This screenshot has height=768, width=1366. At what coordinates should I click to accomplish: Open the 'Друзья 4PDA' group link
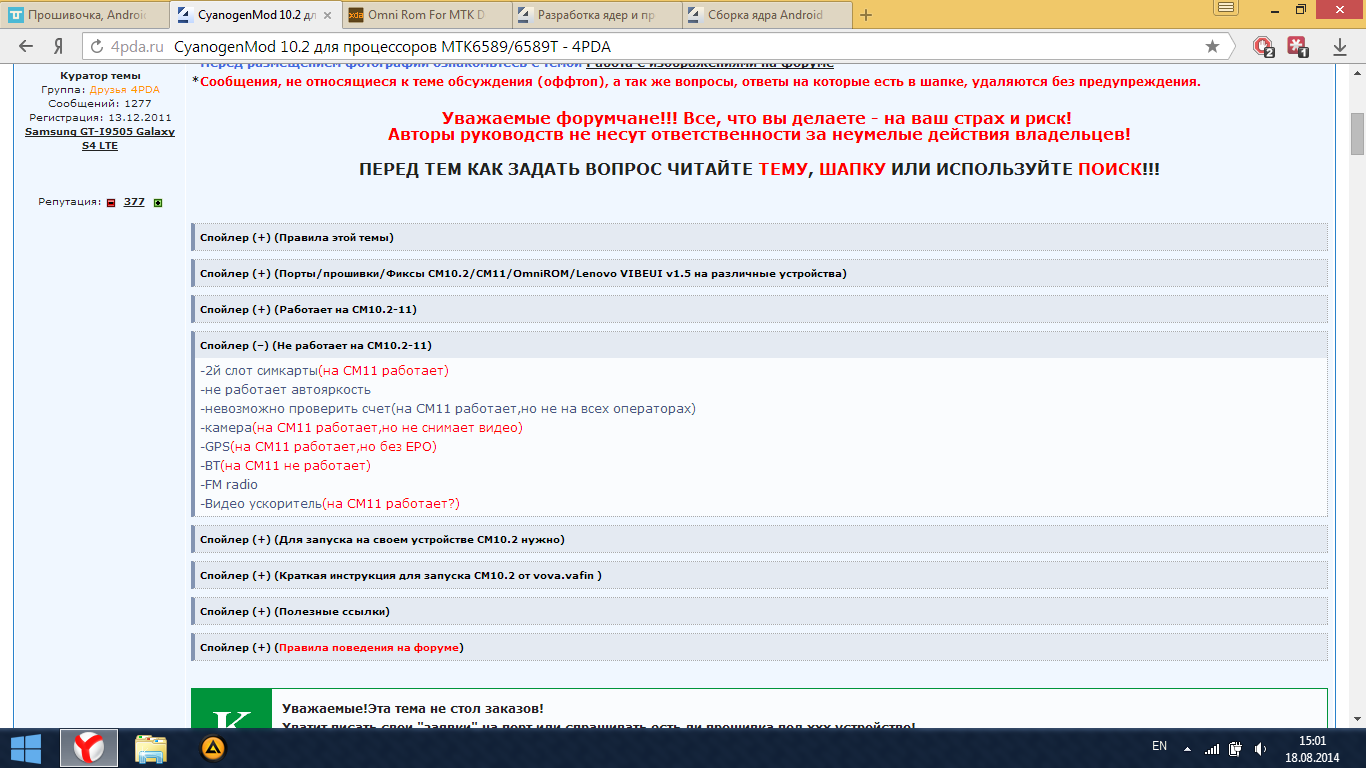(125, 89)
